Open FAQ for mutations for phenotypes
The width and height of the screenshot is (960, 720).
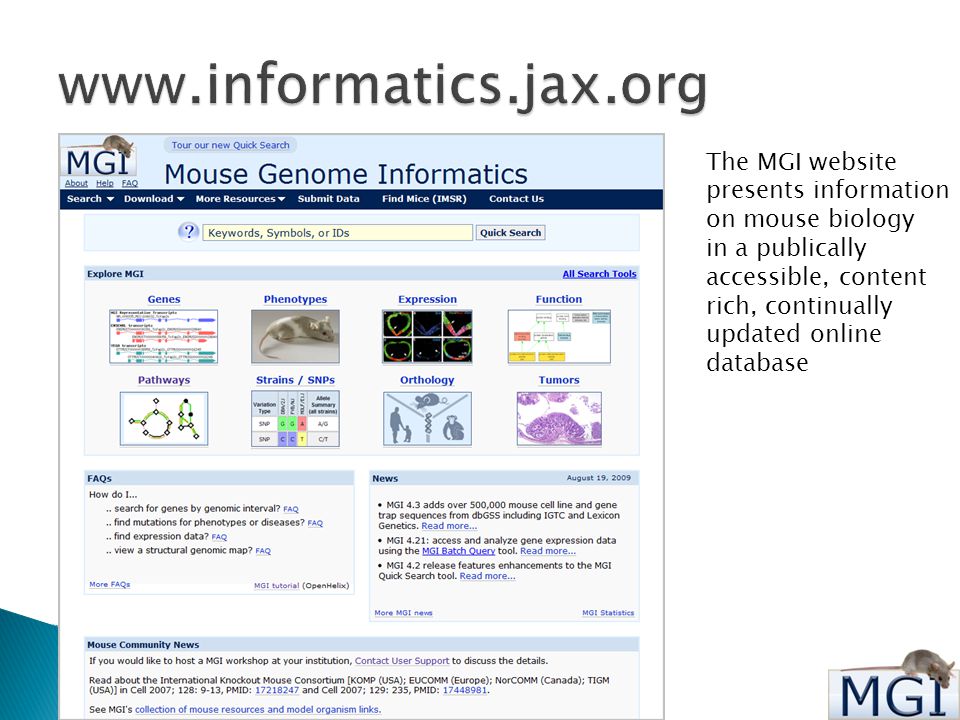coord(315,523)
